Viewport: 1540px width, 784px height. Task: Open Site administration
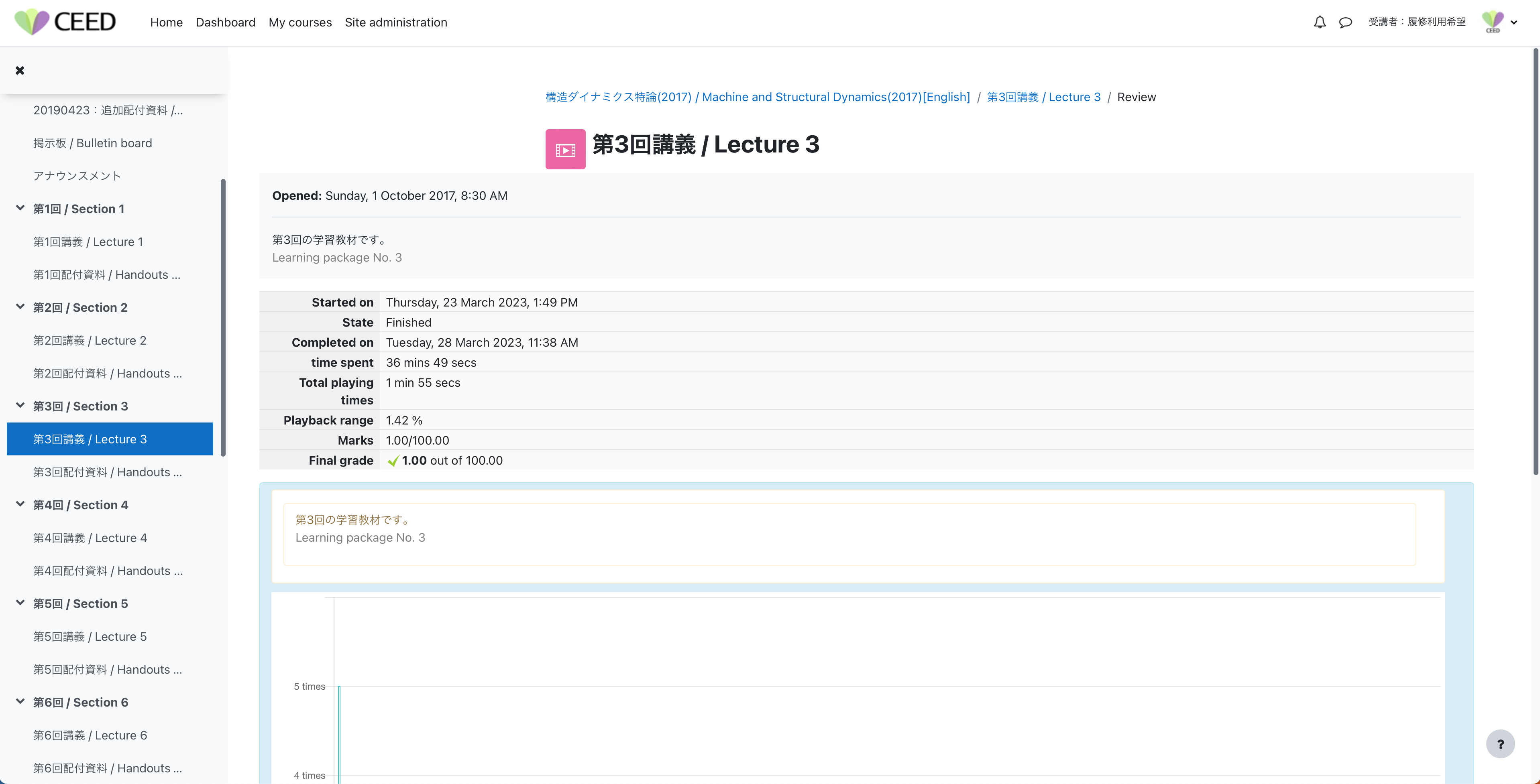tap(396, 22)
